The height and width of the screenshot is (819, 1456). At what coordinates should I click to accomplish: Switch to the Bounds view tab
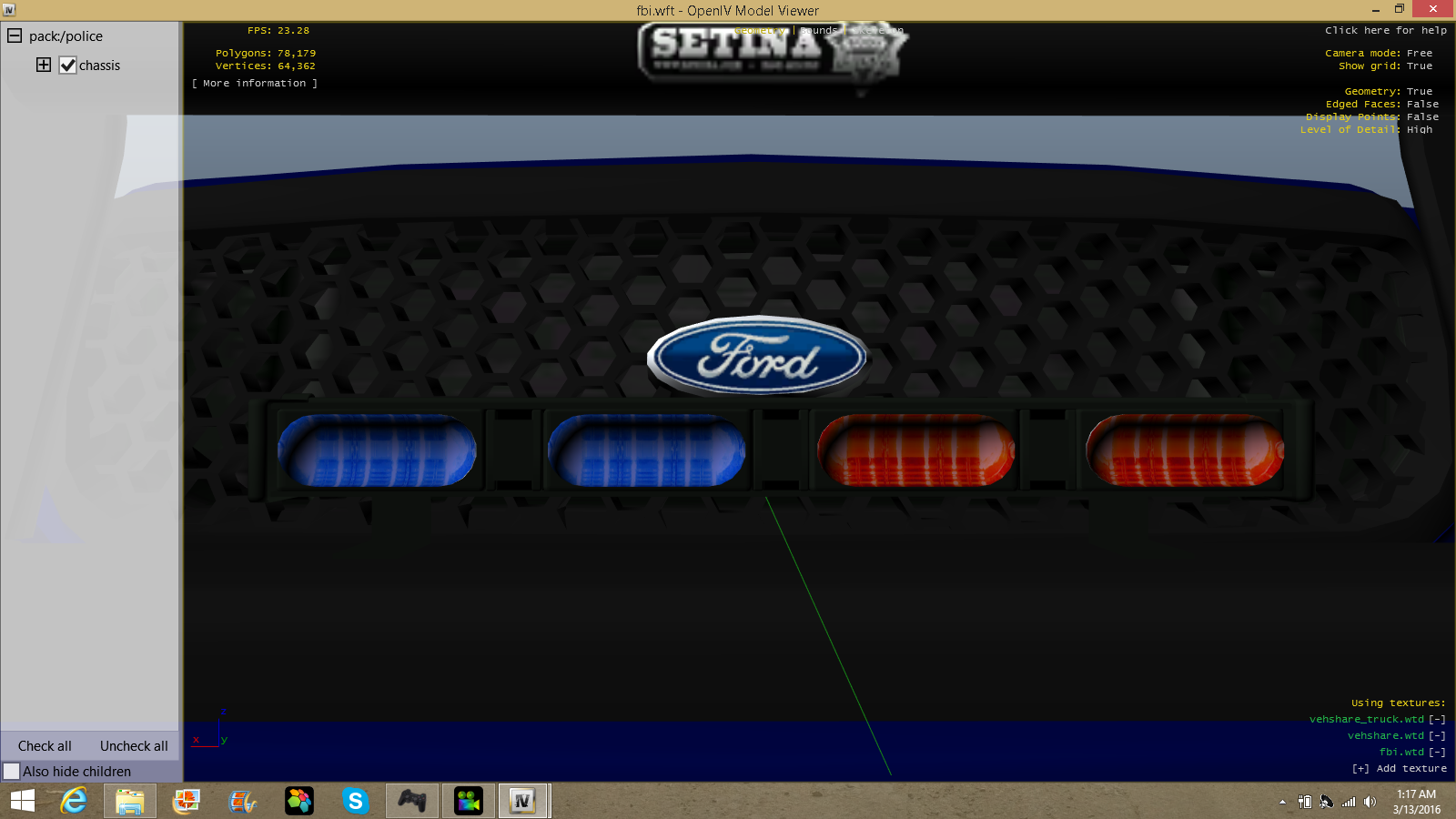tap(818, 31)
